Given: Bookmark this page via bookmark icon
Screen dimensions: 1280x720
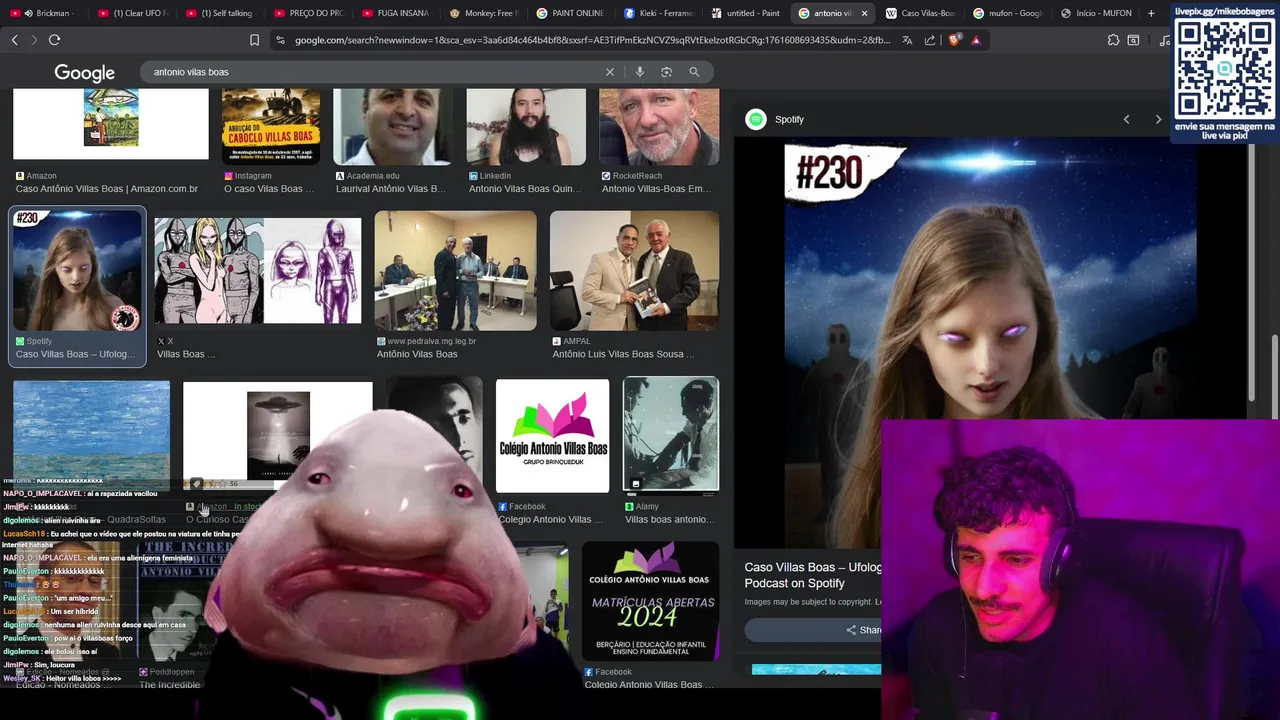Looking at the screenshot, I should click(254, 40).
